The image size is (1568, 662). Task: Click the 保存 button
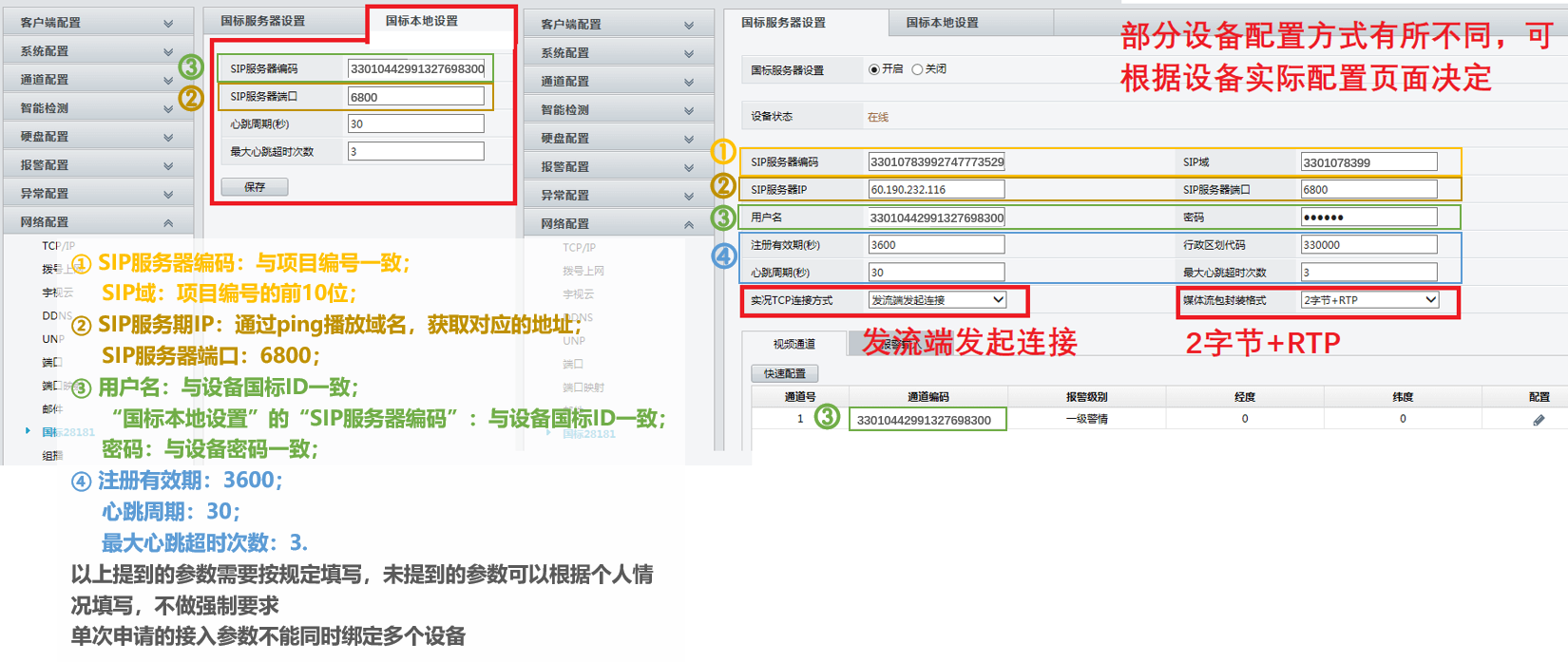click(255, 187)
